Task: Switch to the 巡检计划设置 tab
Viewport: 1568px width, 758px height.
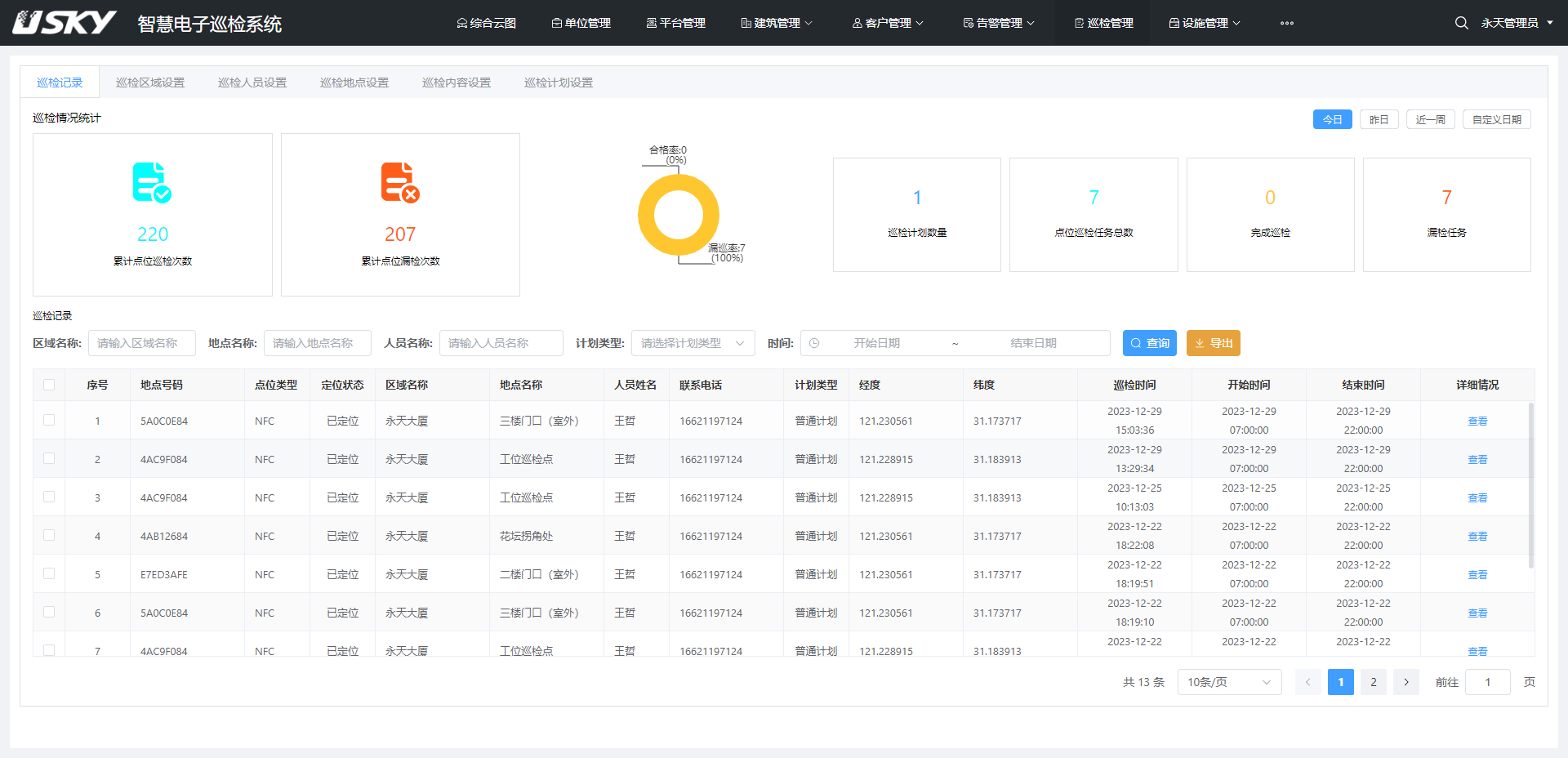Action: [559, 82]
